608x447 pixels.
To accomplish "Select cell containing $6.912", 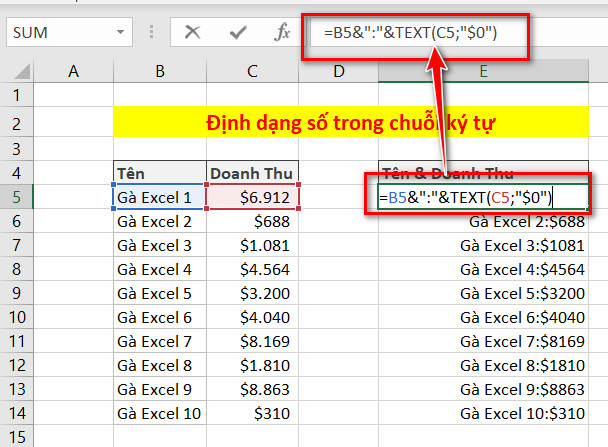I will click(252, 197).
